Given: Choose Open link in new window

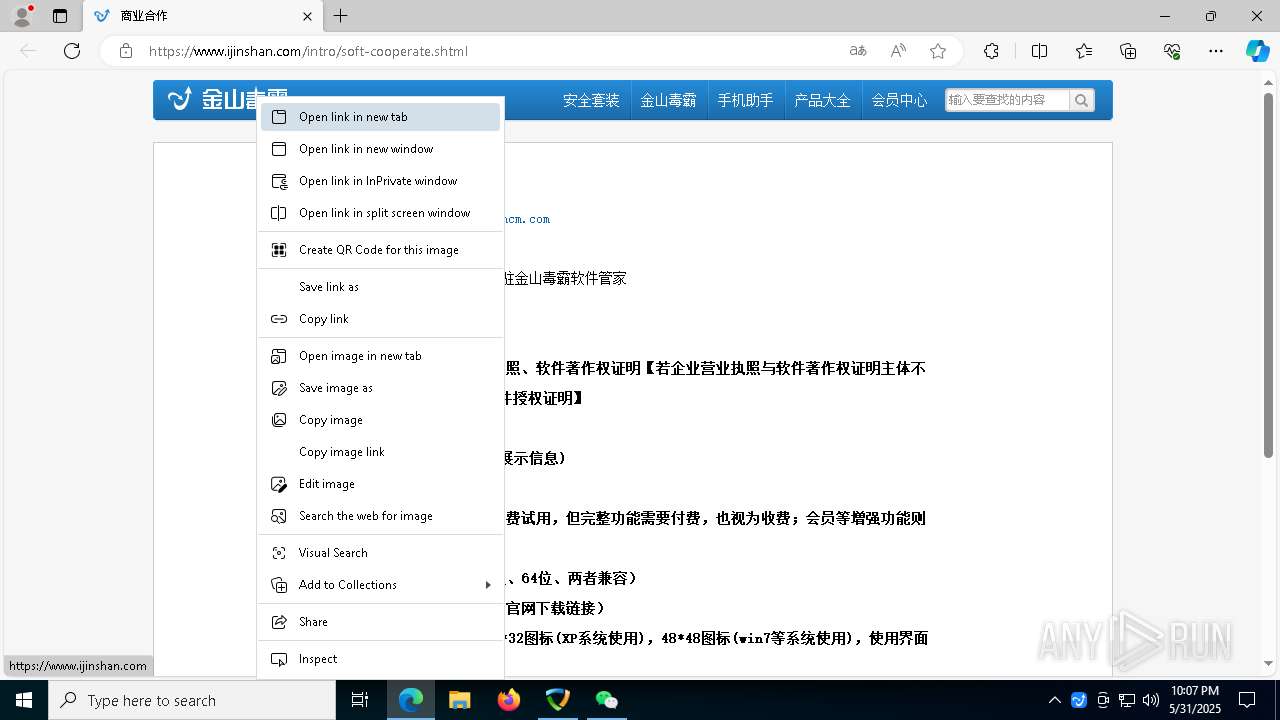Looking at the screenshot, I should 380,149.
